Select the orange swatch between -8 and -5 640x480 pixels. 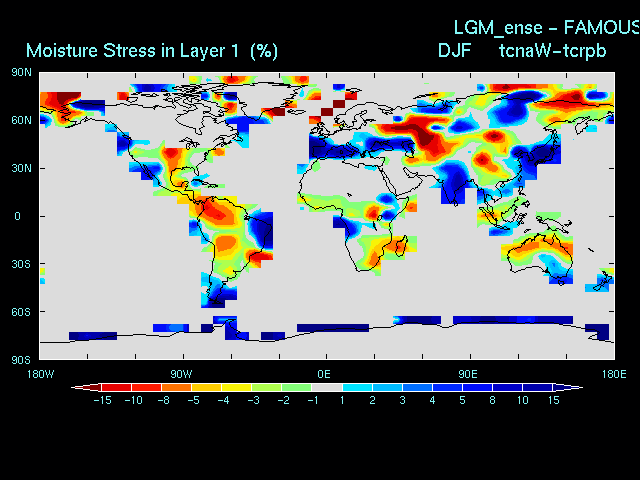pos(176,386)
